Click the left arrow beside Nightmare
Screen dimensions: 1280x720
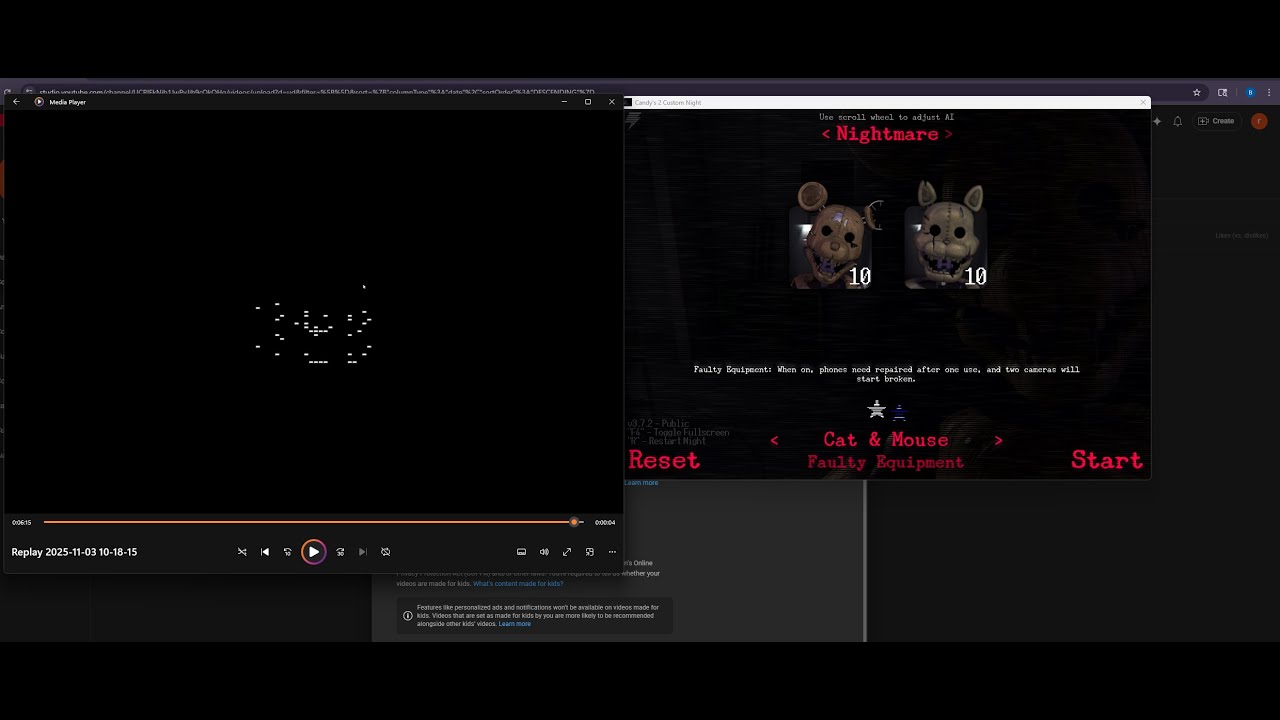tap(826, 134)
